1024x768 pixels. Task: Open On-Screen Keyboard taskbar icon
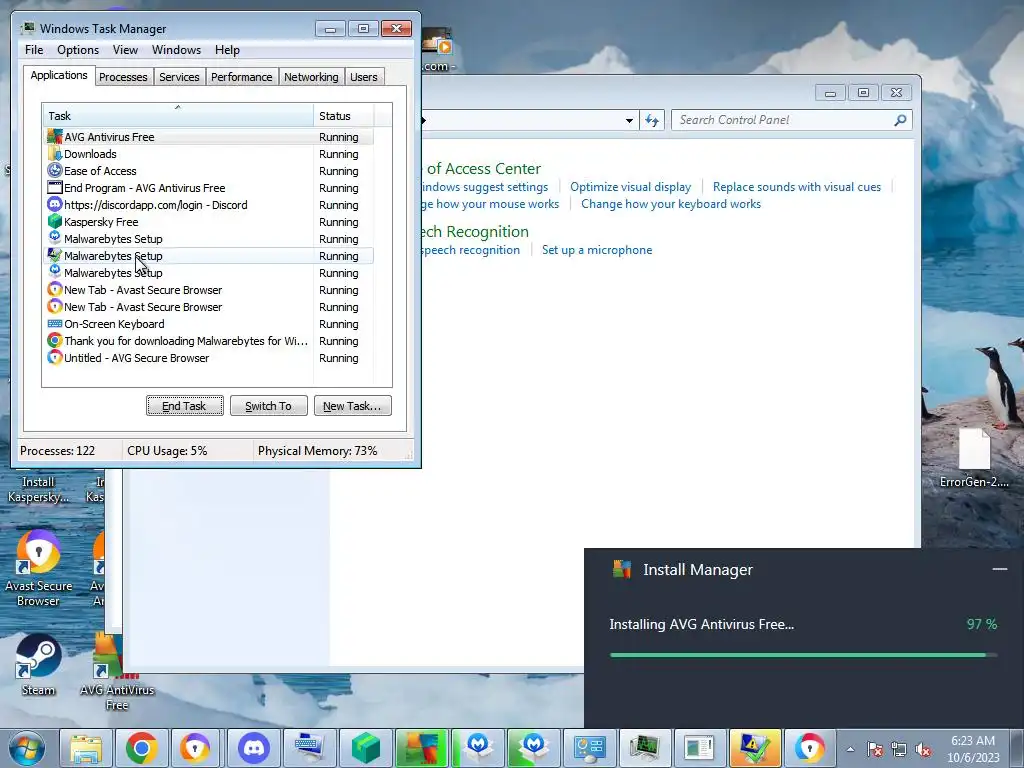309,748
